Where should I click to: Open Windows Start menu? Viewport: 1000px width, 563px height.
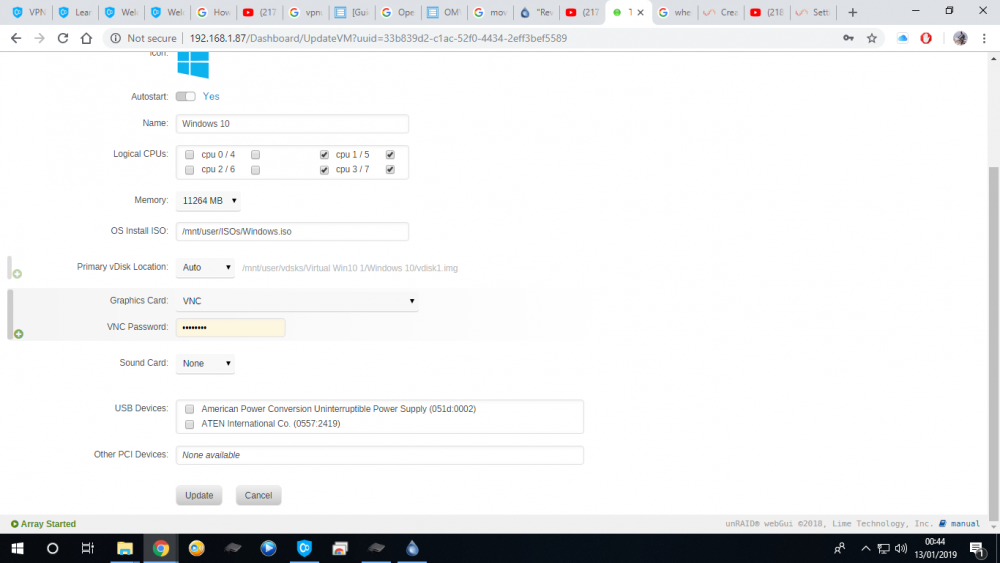(17, 548)
